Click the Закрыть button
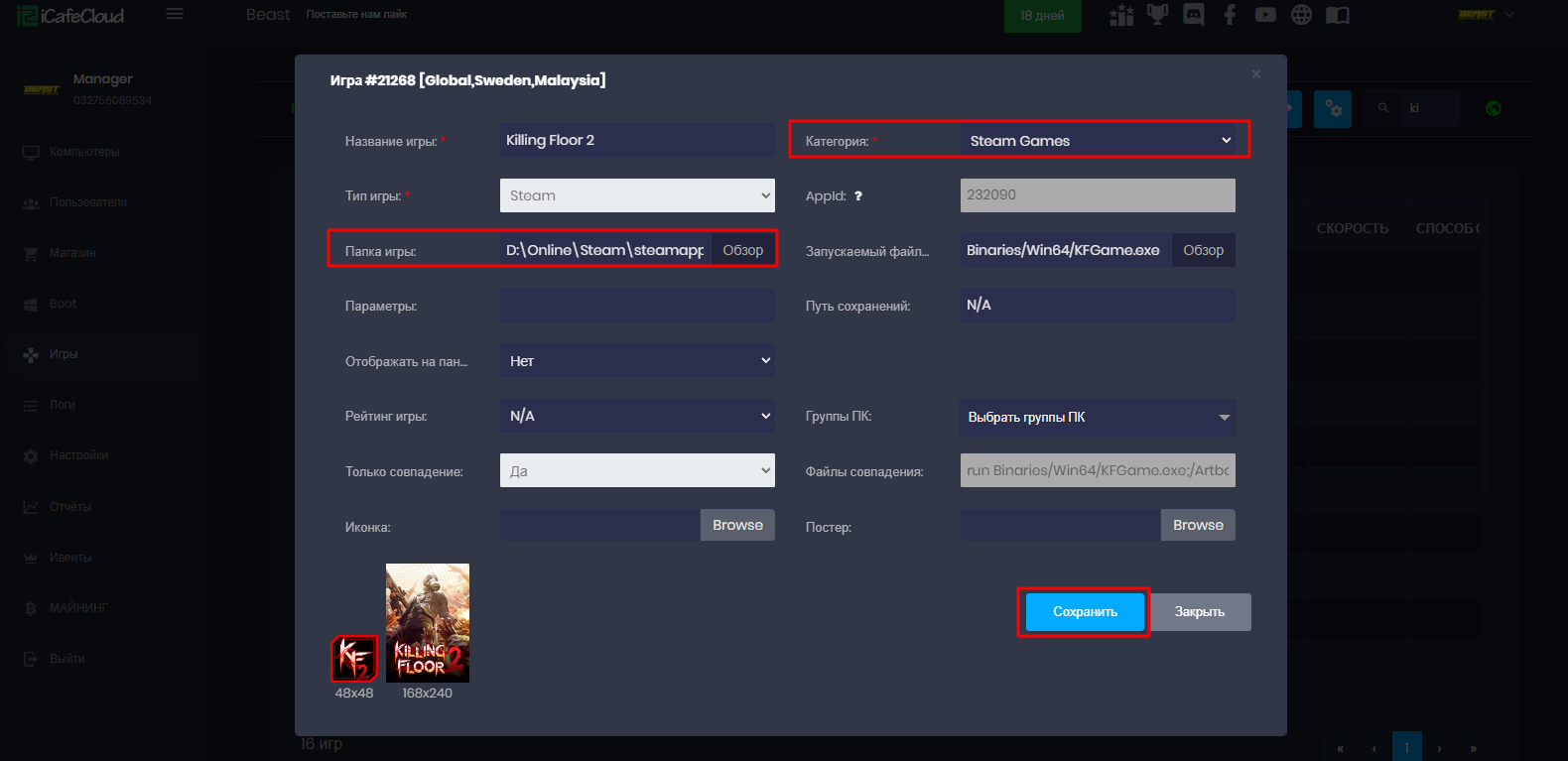 [x=1200, y=612]
